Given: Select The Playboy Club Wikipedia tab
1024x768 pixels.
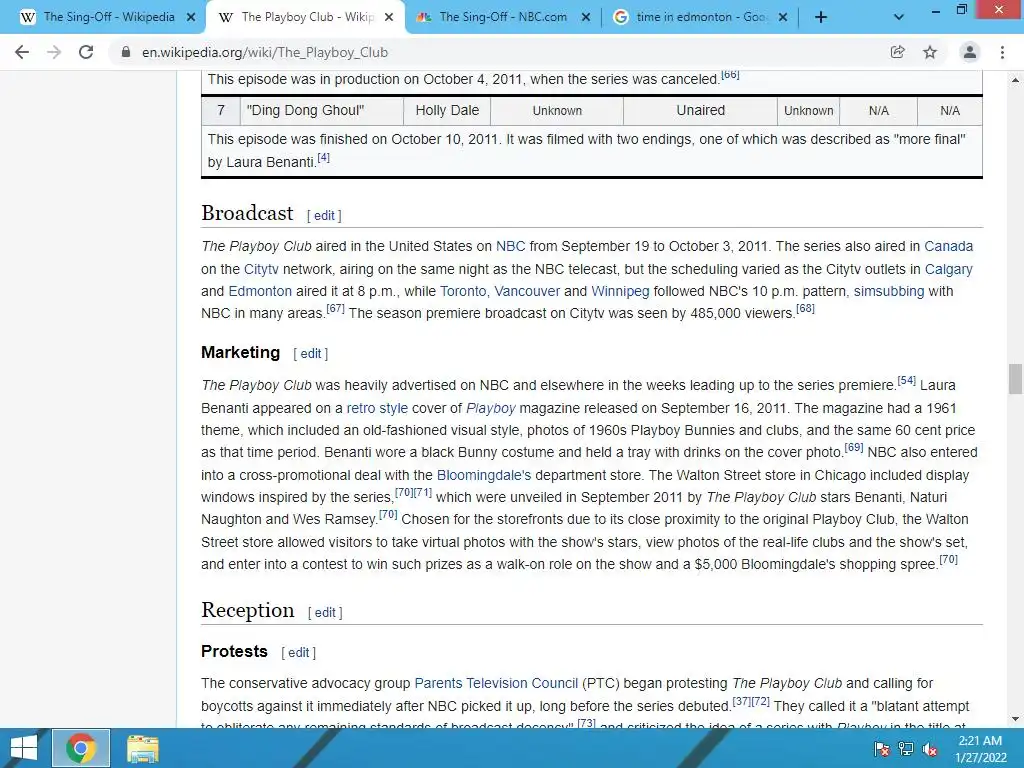Looking at the screenshot, I should (306, 18).
